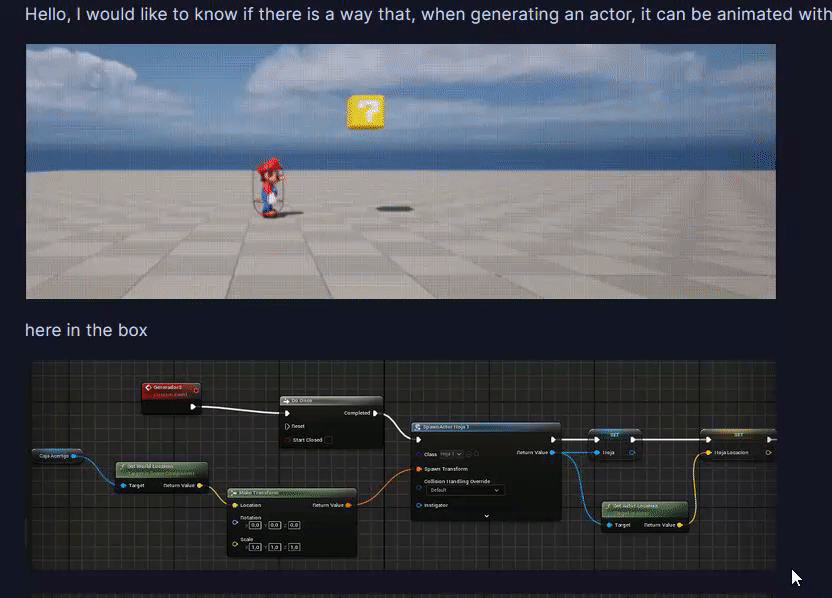Click the Generador2 event's white exec output pin
The image size is (832, 598).
pos(193,407)
